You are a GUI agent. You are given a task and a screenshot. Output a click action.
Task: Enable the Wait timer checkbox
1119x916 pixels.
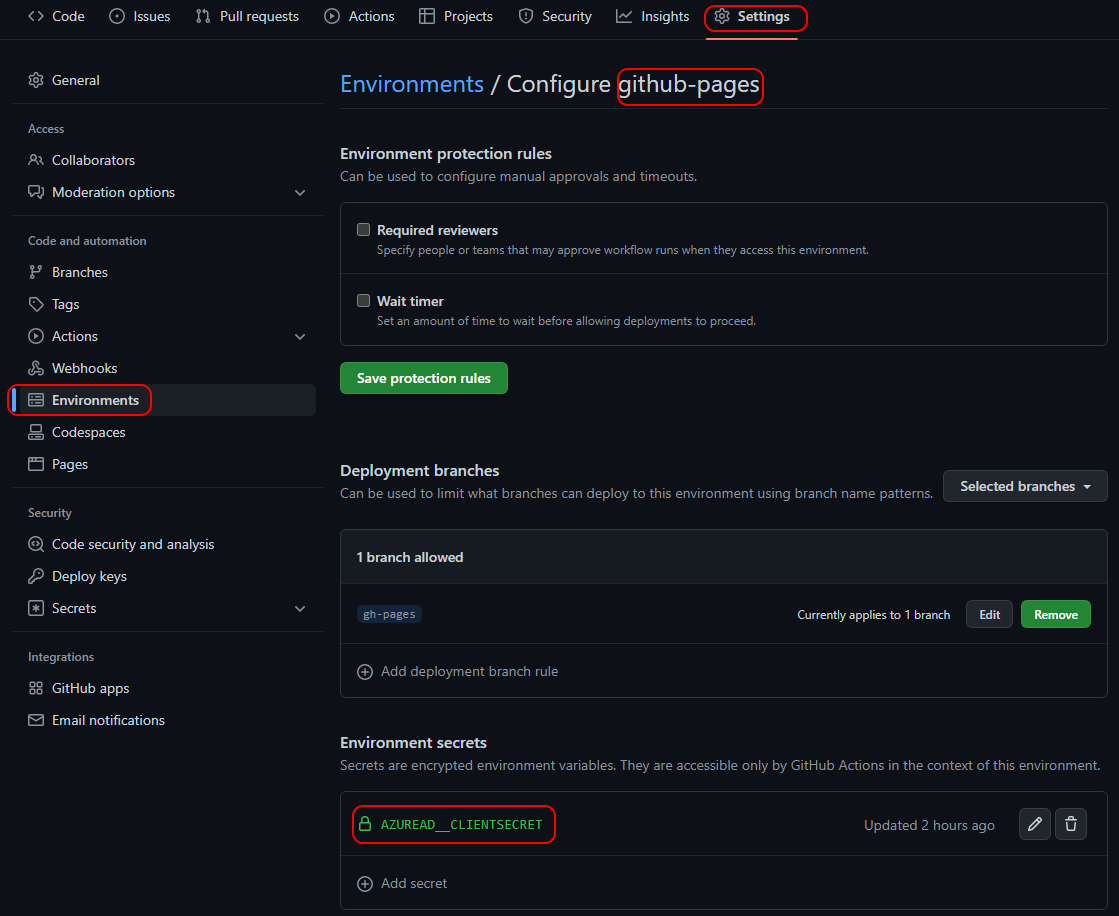coord(363,300)
